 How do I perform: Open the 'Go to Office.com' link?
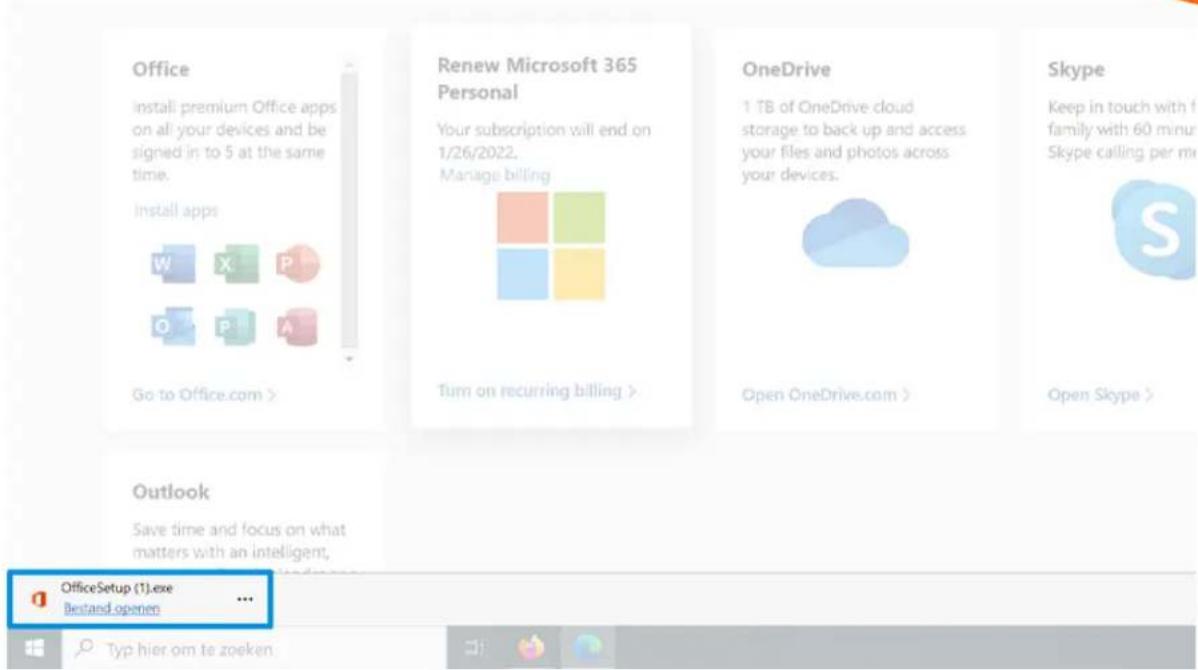[x=203, y=395]
